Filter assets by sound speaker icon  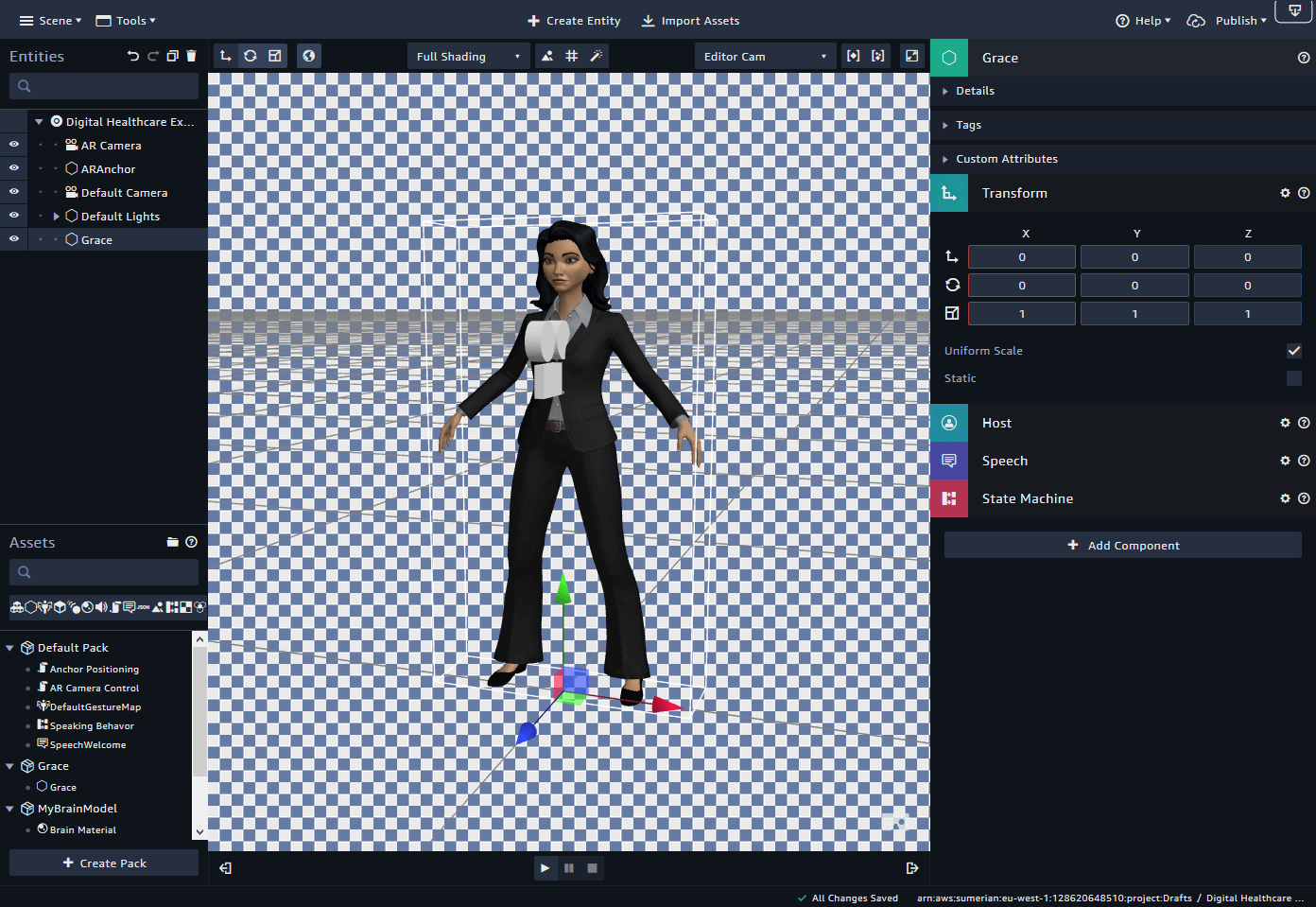point(101,607)
